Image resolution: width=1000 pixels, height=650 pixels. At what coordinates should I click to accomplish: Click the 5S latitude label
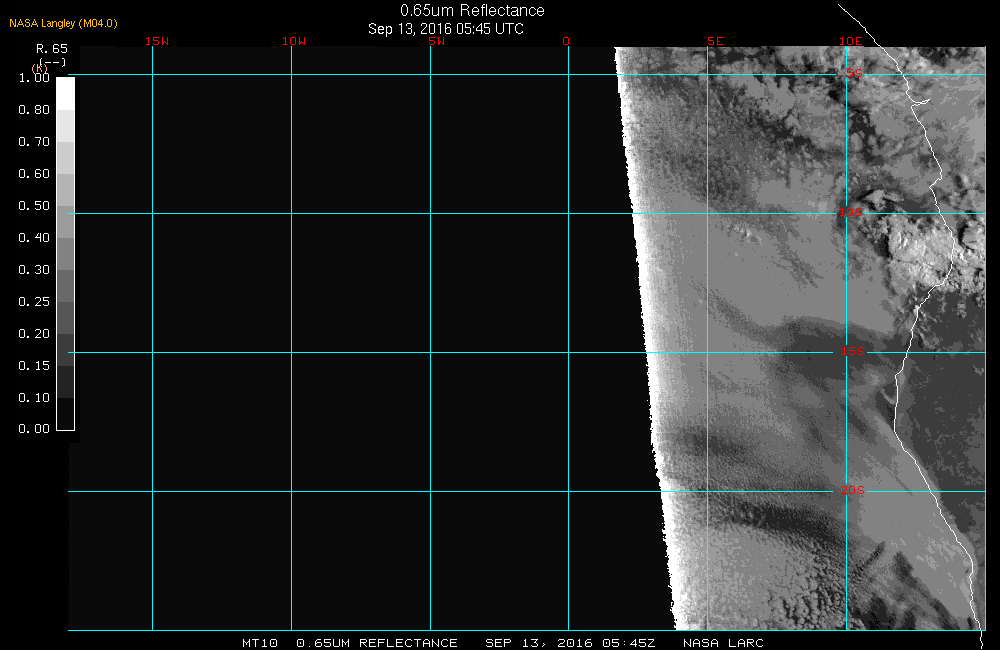[854, 73]
